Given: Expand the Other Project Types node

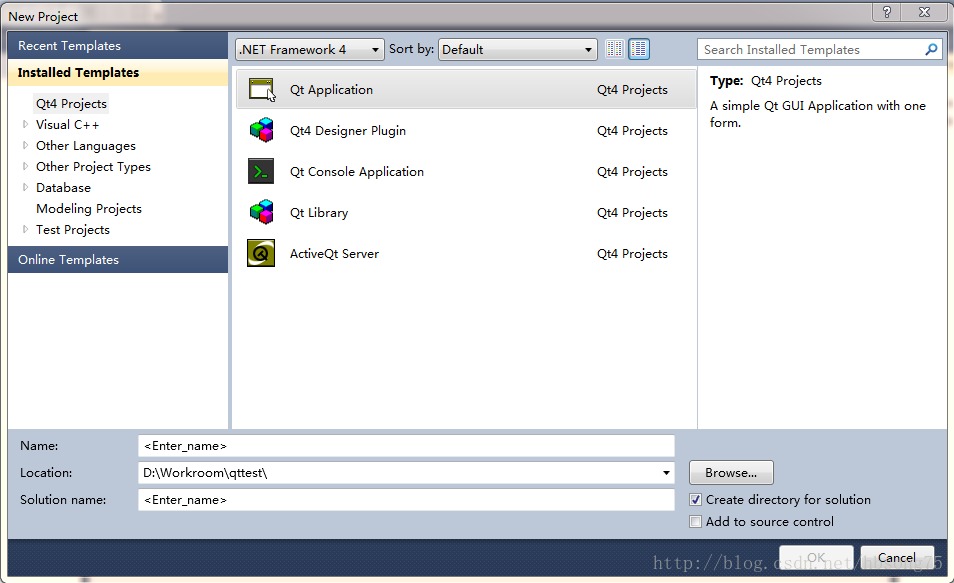Looking at the screenshot, I should pyautogui.click(x=26, y=166).
